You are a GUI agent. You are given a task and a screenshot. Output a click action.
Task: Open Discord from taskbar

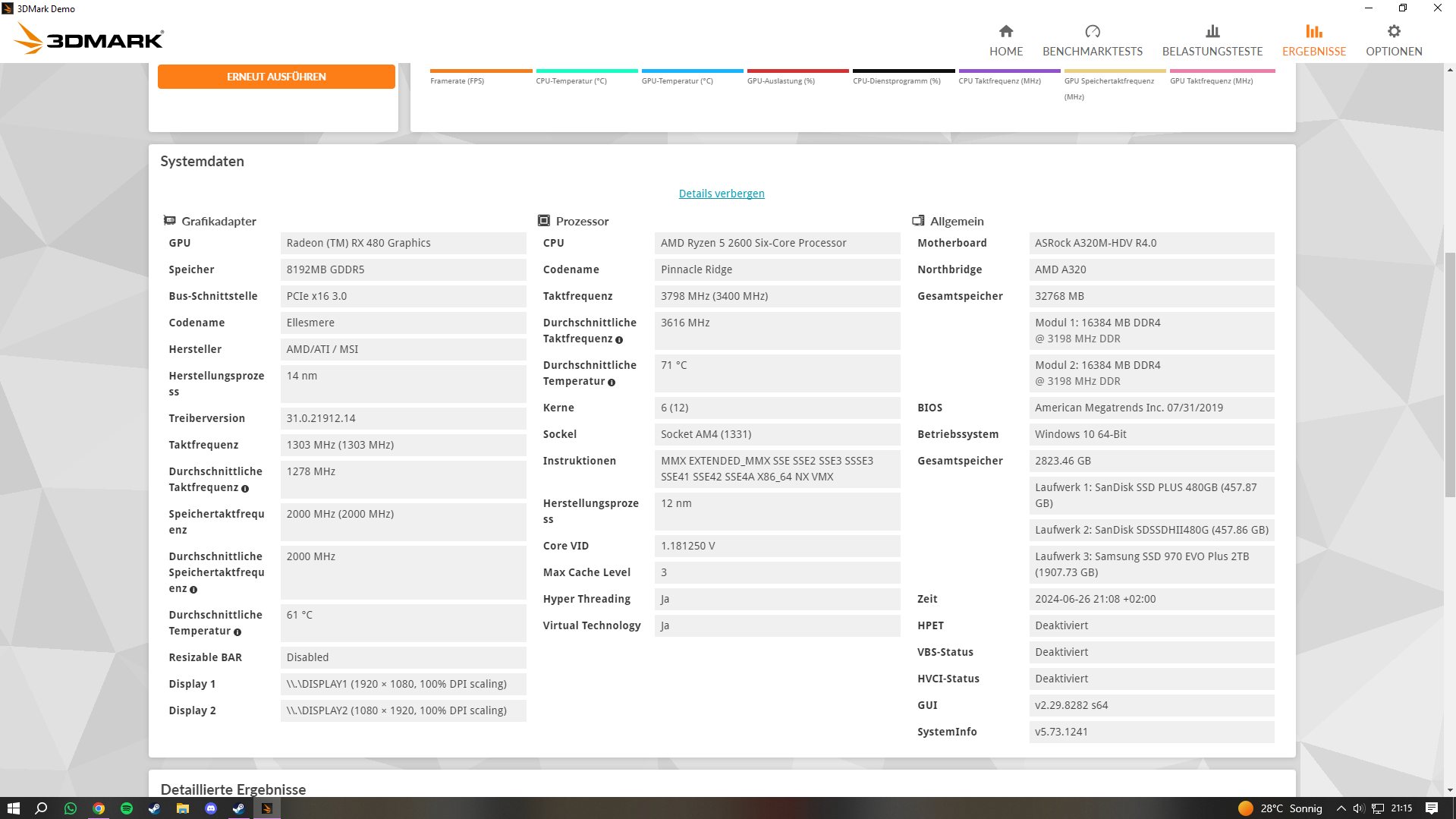point(210,808)
